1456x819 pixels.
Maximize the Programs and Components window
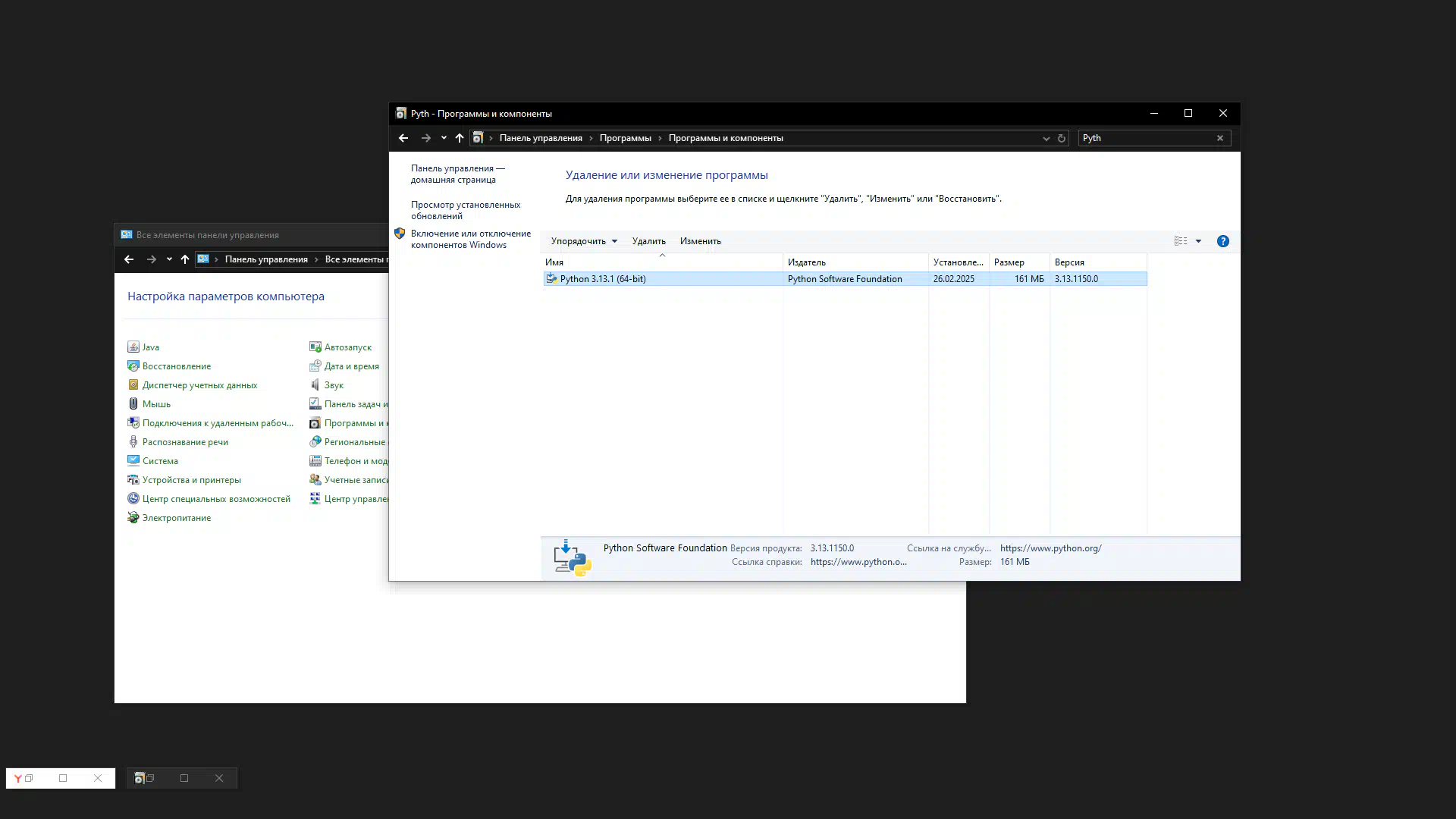1188,113
